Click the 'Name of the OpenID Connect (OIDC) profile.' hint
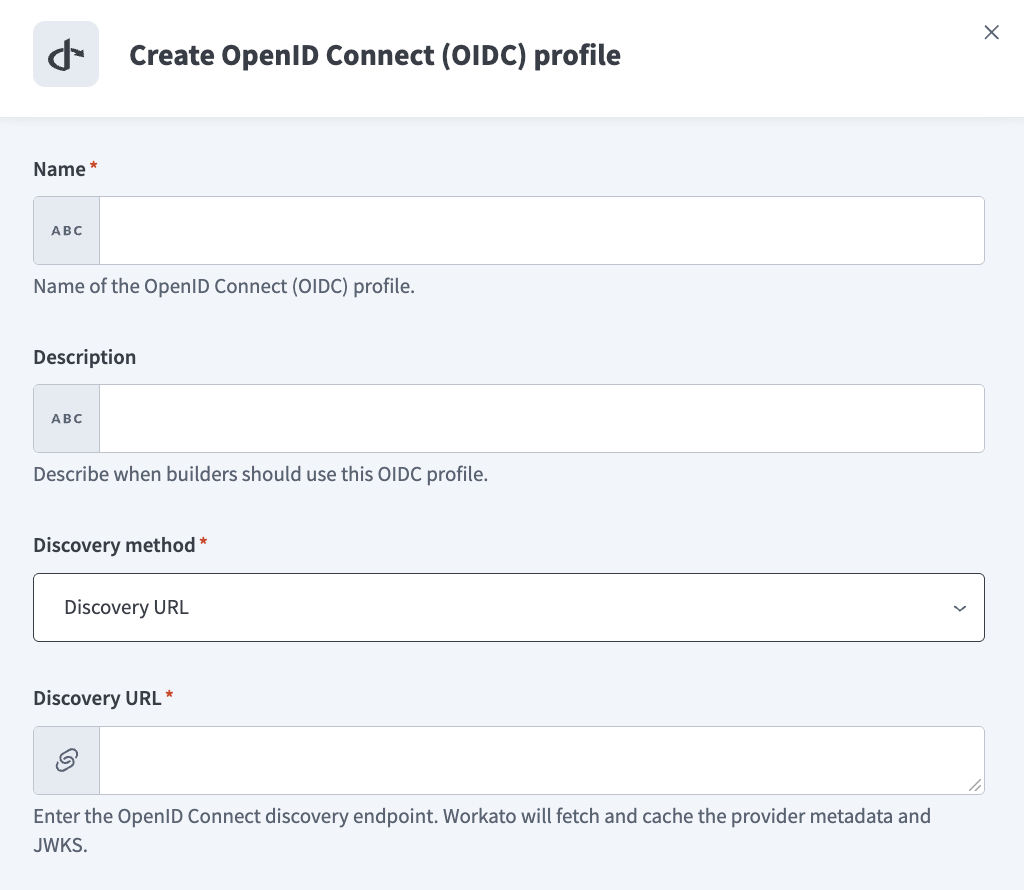1024x890 pixels. 224,287
